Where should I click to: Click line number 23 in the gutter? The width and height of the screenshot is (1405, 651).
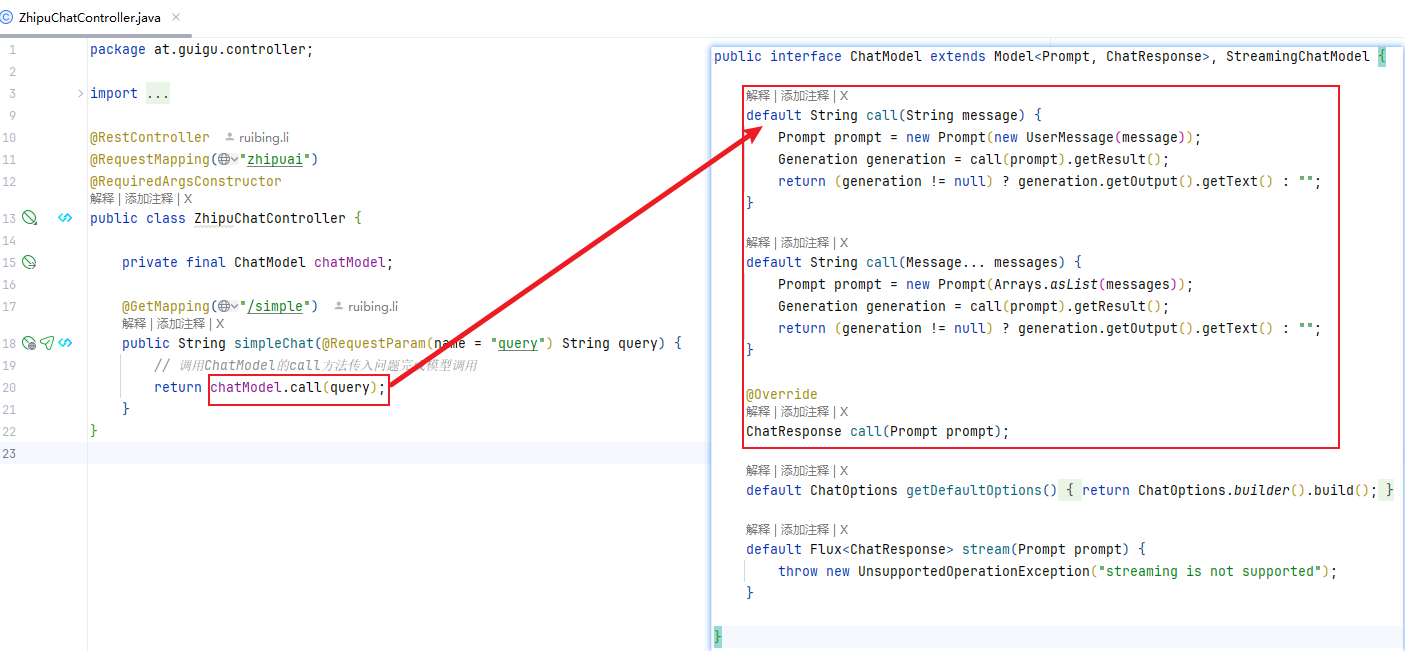[9, 454]
